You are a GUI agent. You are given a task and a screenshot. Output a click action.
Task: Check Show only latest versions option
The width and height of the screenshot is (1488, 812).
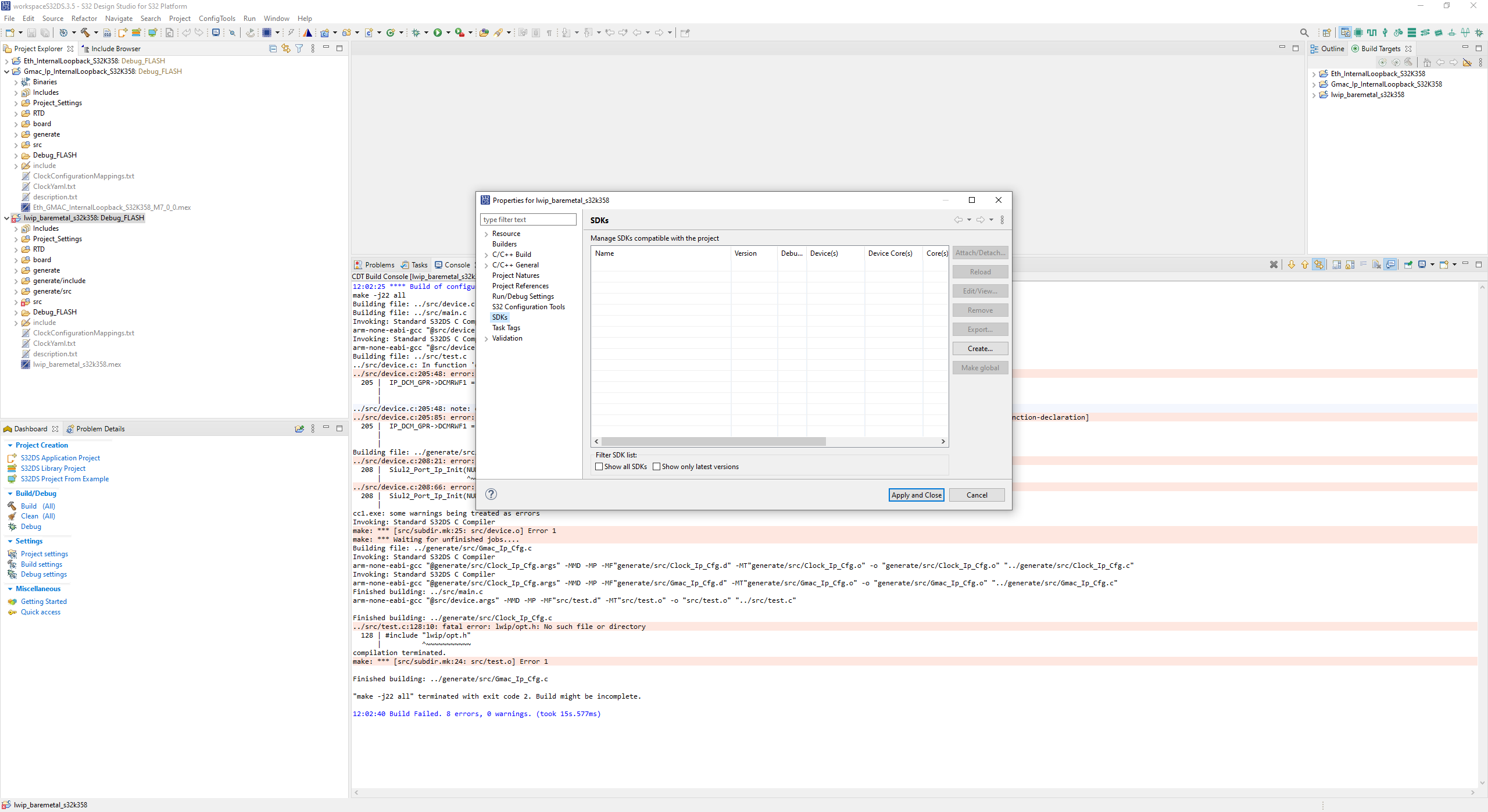[656, 467]
